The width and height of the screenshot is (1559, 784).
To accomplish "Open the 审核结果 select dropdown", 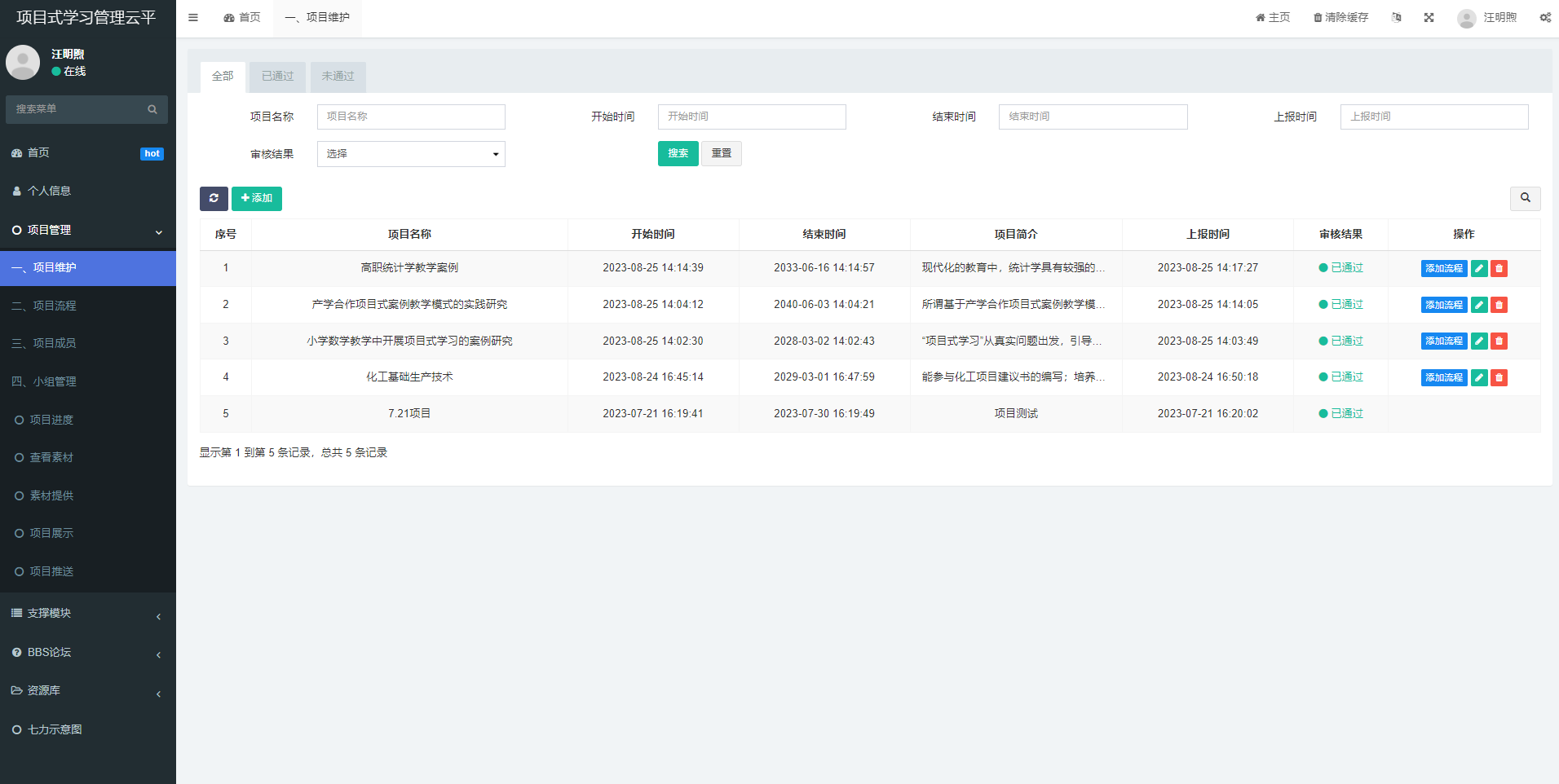I will pyautogui.click(x=411, y=154).
